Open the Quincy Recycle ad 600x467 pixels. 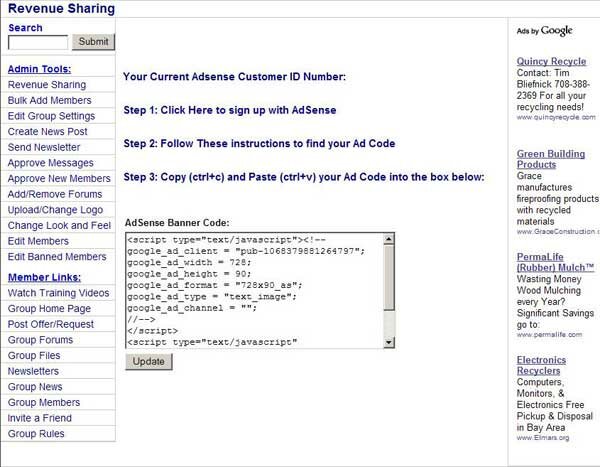point(551,61)
